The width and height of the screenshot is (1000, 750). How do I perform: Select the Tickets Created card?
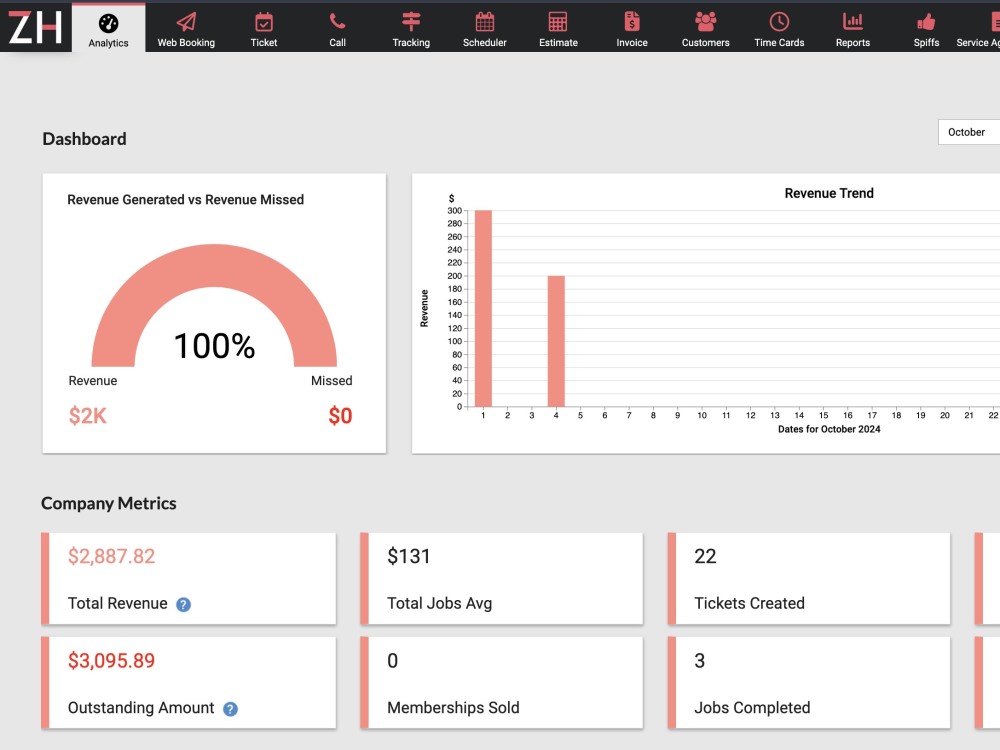pyautogui.click(x=809, y=578)
